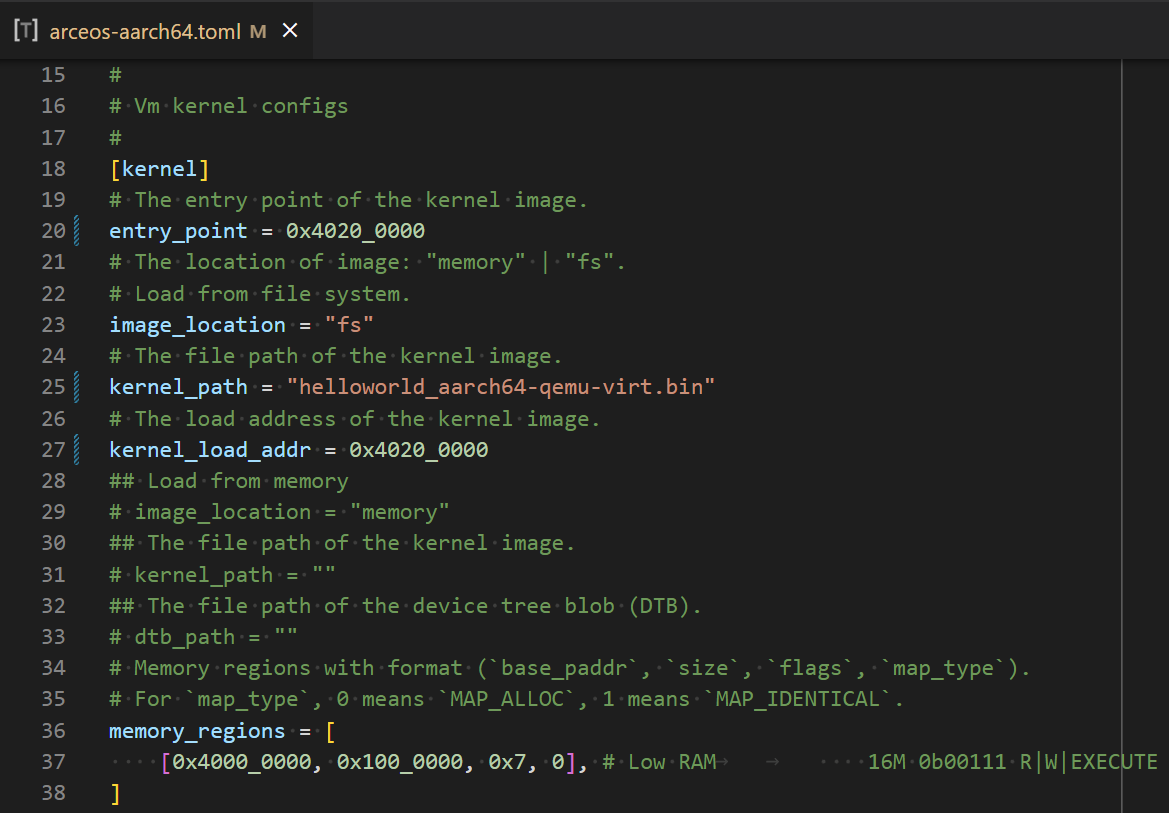The width and height of the screenshot is (1169, 813).
Task: Click line number 20 in the gutter
Action: point(53,231)
